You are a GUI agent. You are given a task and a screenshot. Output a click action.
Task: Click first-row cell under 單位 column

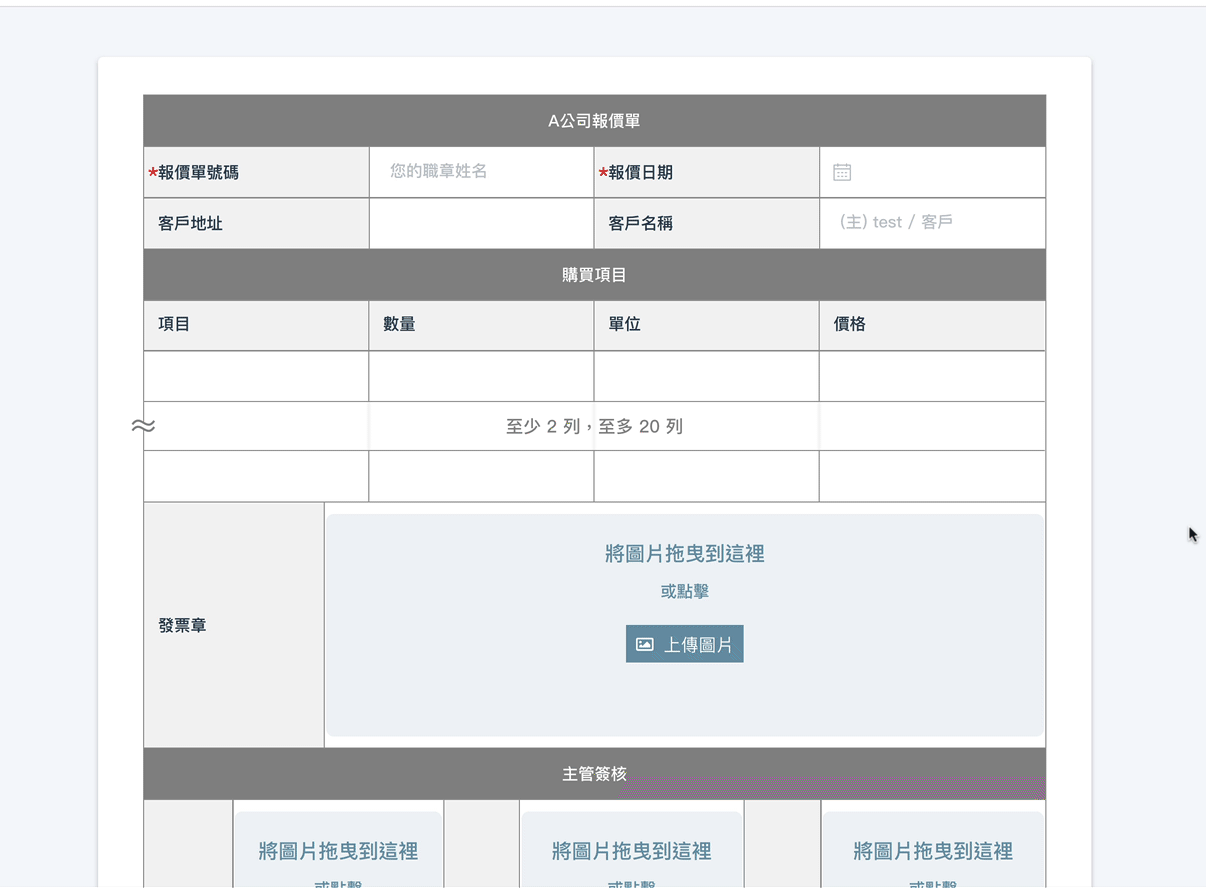tap(706, 376)
